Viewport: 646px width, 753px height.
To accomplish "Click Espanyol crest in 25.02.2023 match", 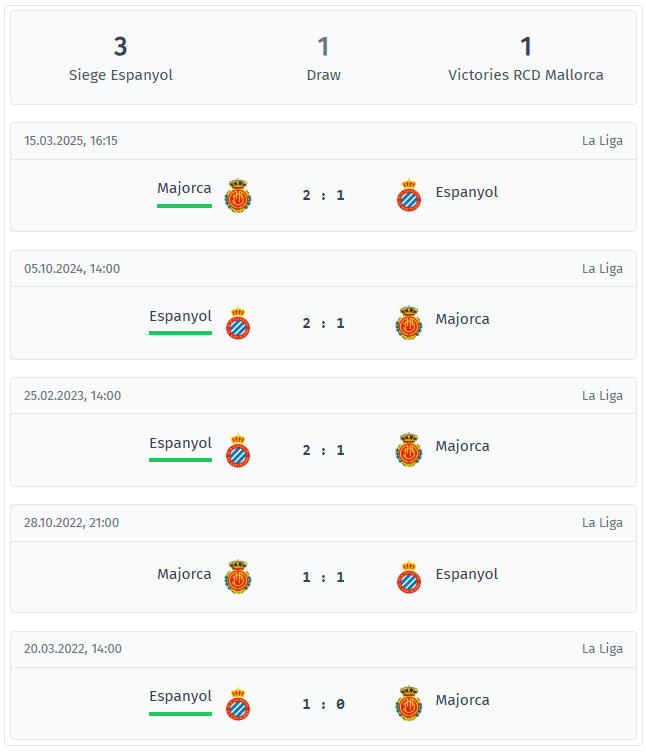I will (238, 450).
